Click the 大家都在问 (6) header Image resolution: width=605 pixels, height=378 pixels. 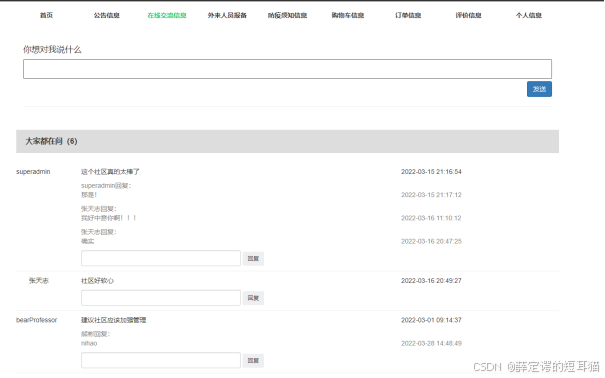pyautogui.click(x=287, y=141)
